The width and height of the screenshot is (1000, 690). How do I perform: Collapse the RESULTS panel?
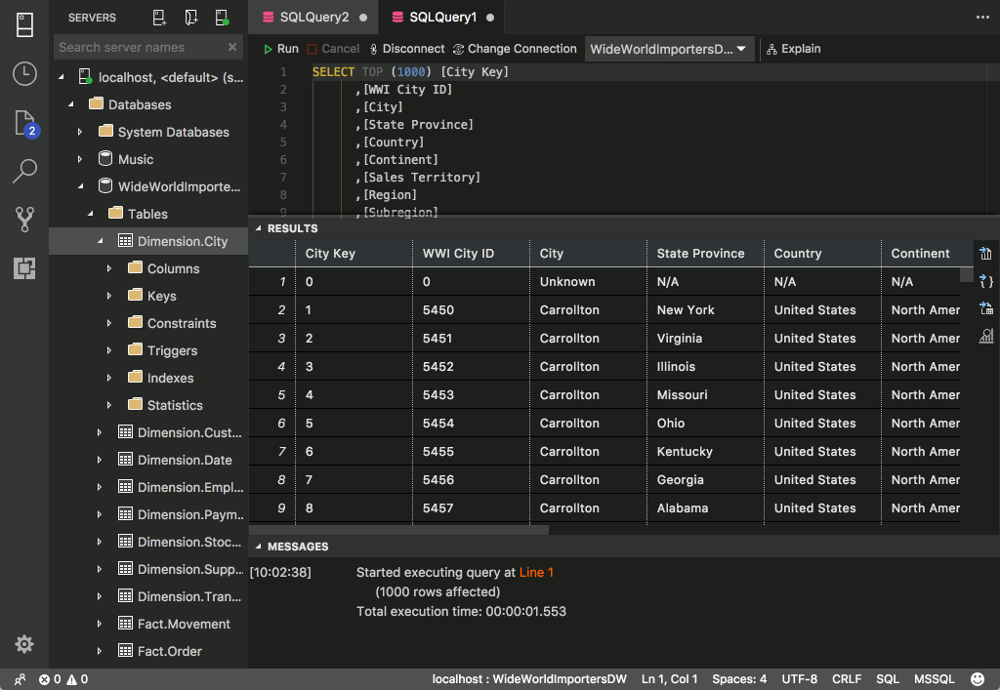coord(258,228)
